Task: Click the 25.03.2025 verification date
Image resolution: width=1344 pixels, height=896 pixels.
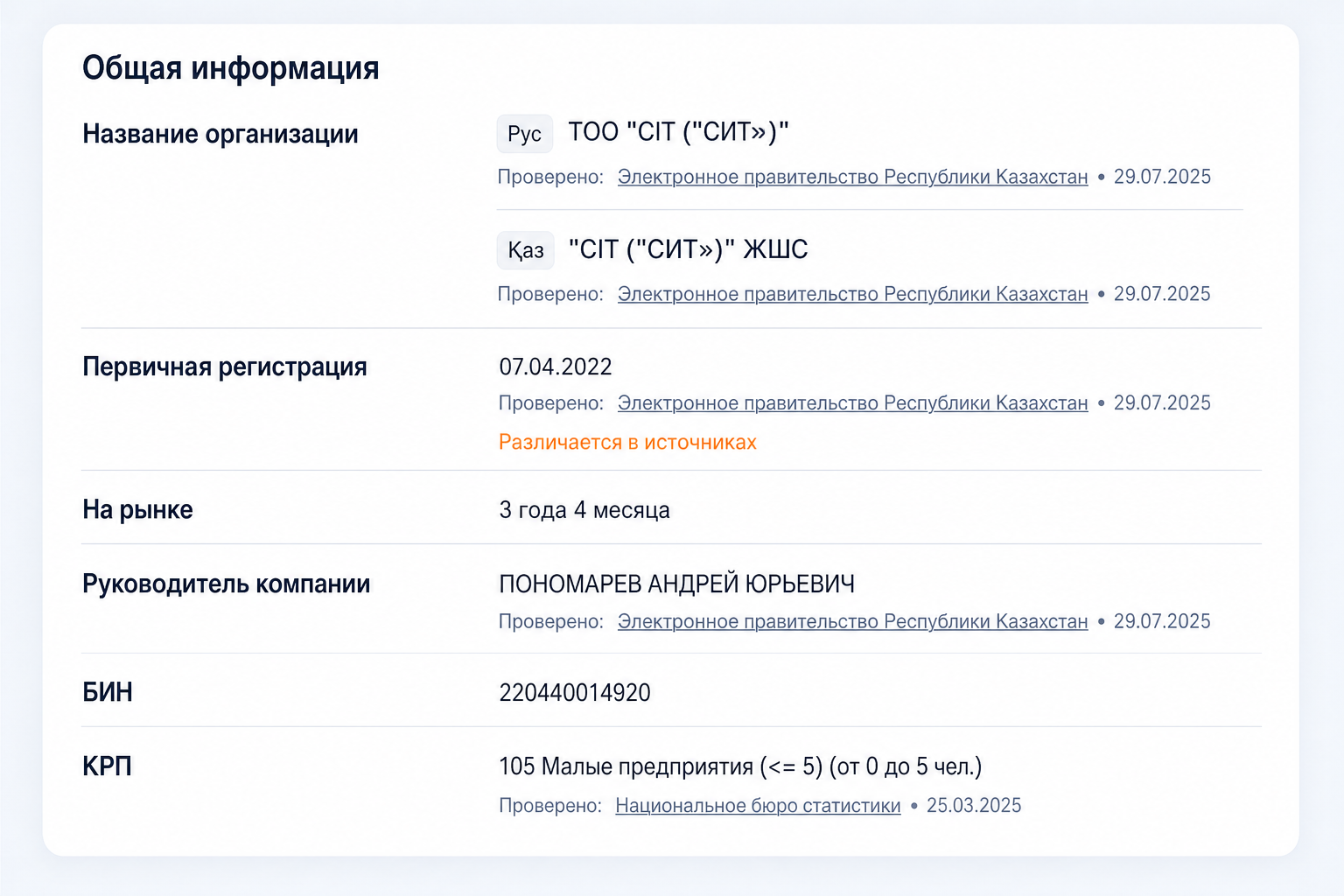Action: pos(974,806)
